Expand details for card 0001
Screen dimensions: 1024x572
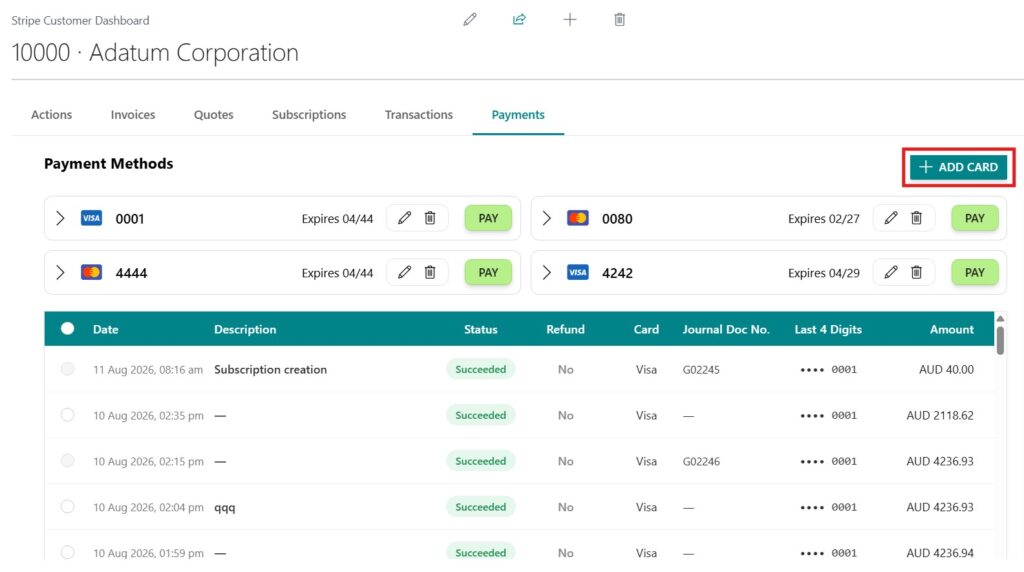click(60, 218)
